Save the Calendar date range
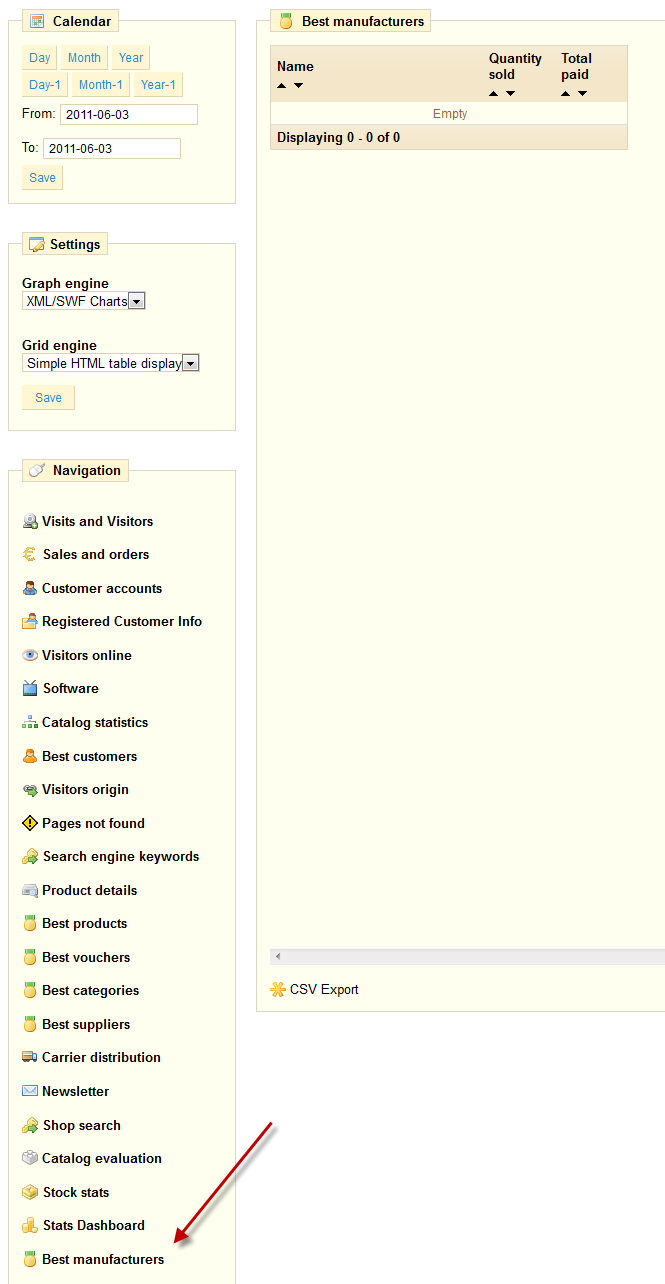 42,178
